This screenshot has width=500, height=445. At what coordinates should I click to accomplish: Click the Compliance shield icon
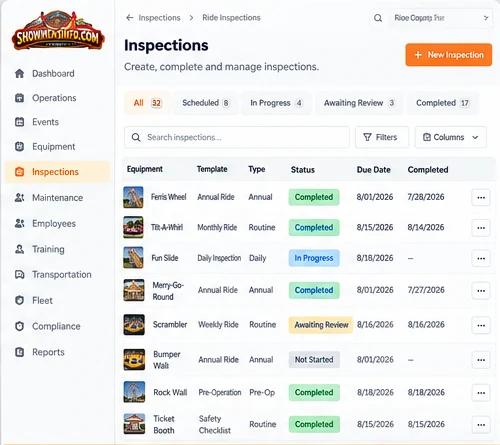click(20, 326)
